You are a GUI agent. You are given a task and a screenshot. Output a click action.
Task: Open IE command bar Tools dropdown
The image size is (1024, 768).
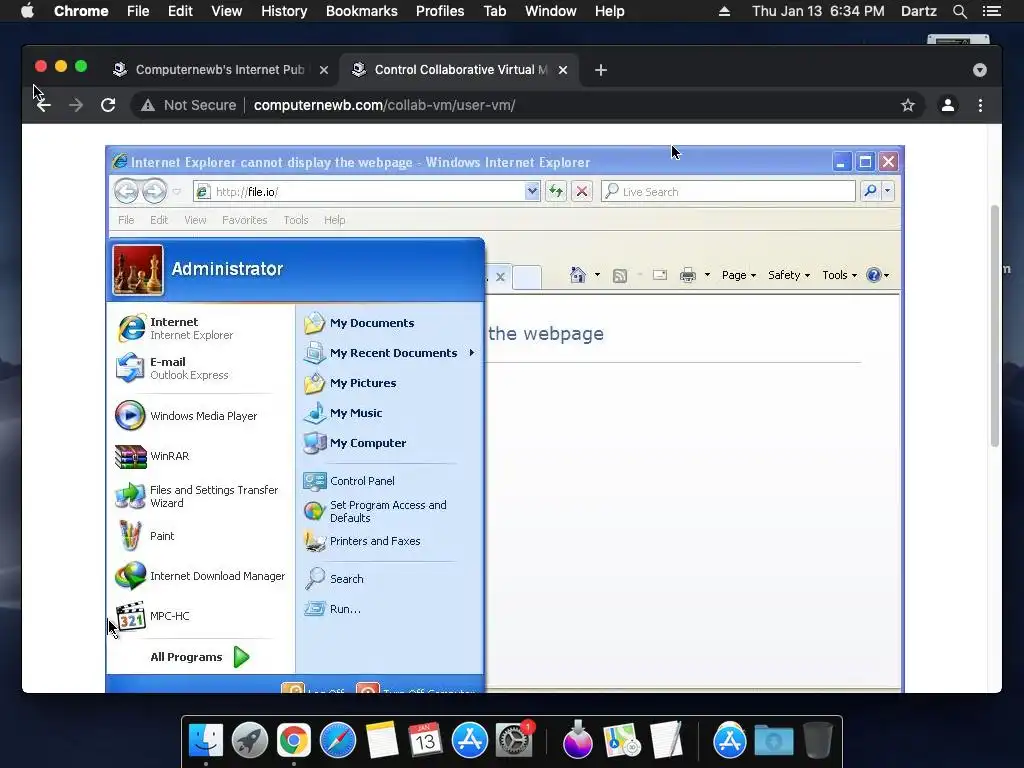point(839,275)
